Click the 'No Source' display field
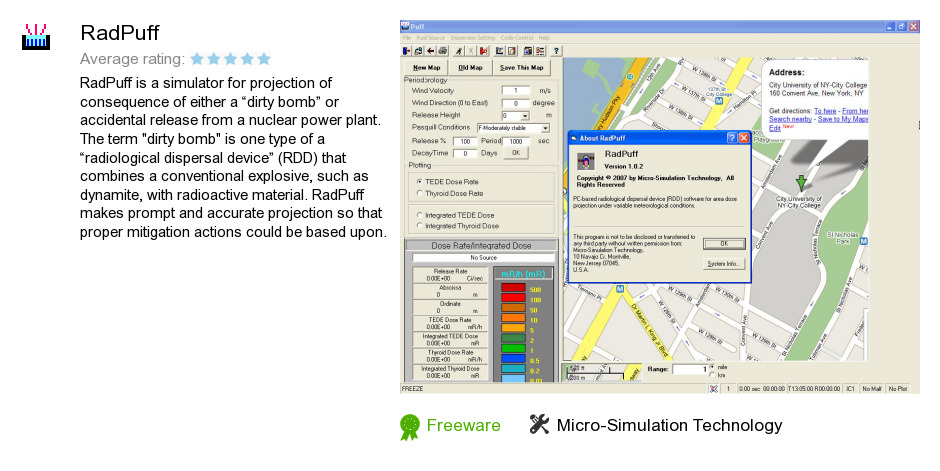This screenshot has height=471, width=940. 483,258
